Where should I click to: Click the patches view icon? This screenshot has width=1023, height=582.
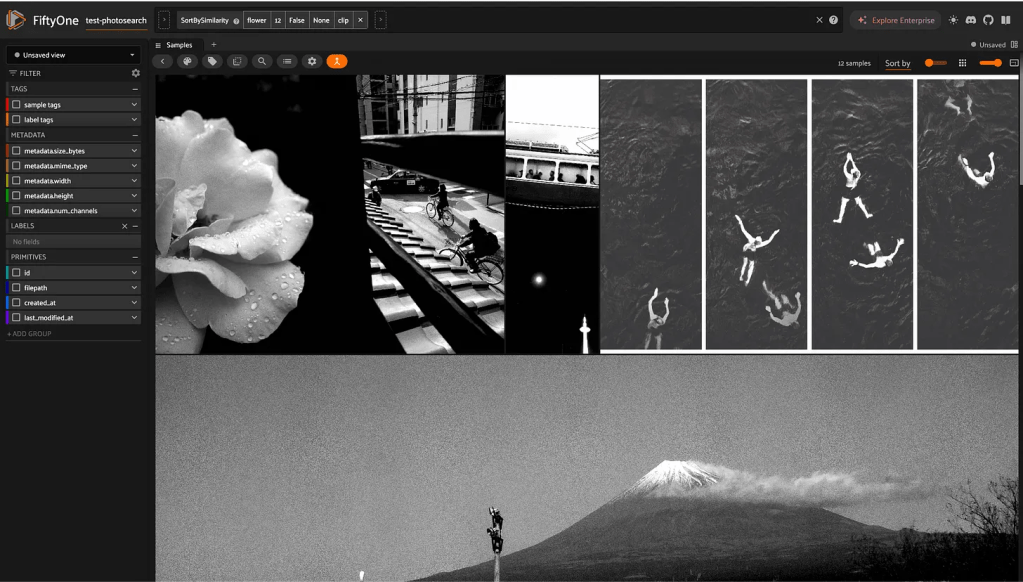pos(237,61)
